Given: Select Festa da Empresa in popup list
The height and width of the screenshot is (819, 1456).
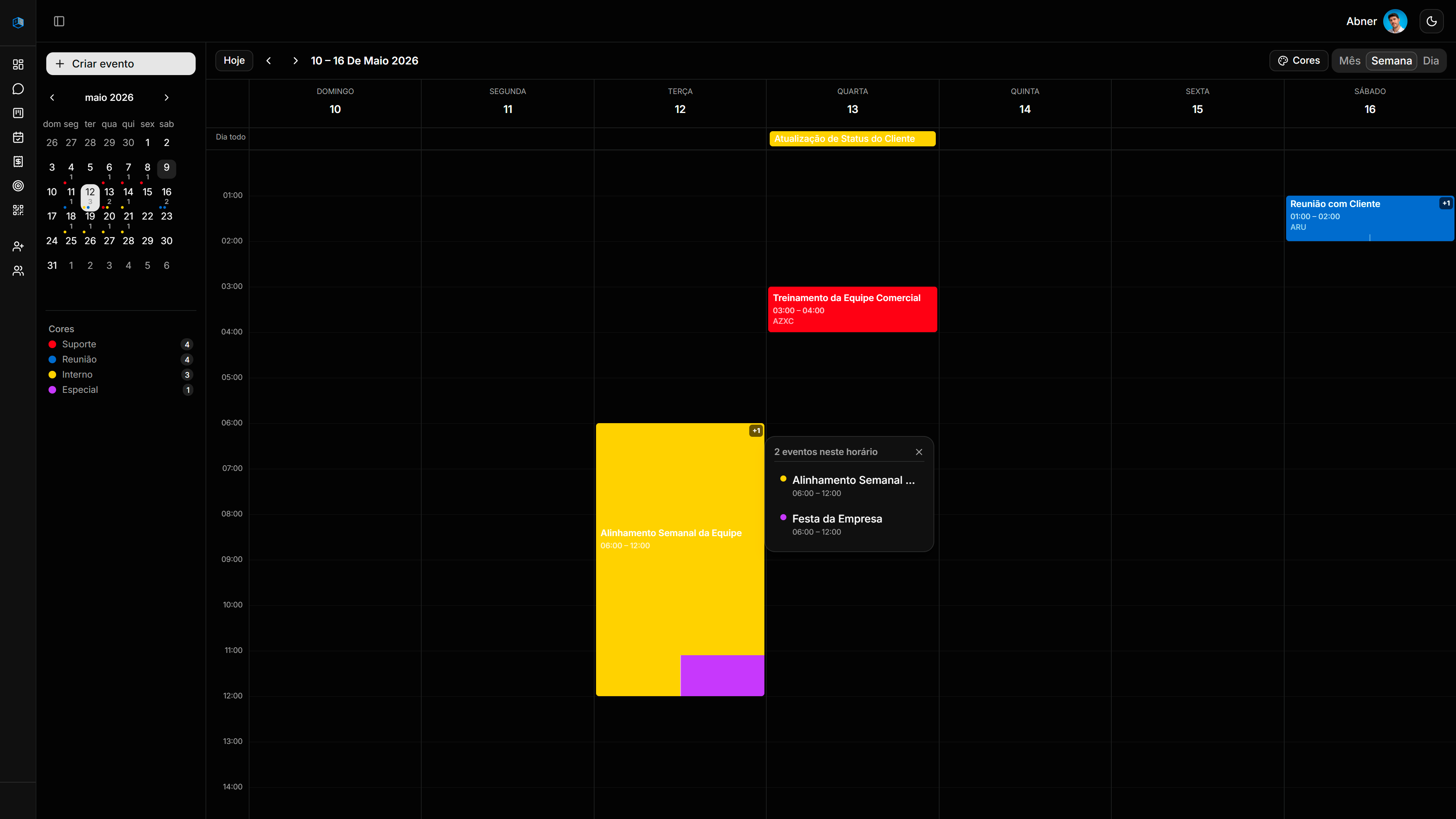Looking at the screenshot, I should coord(849,524).
